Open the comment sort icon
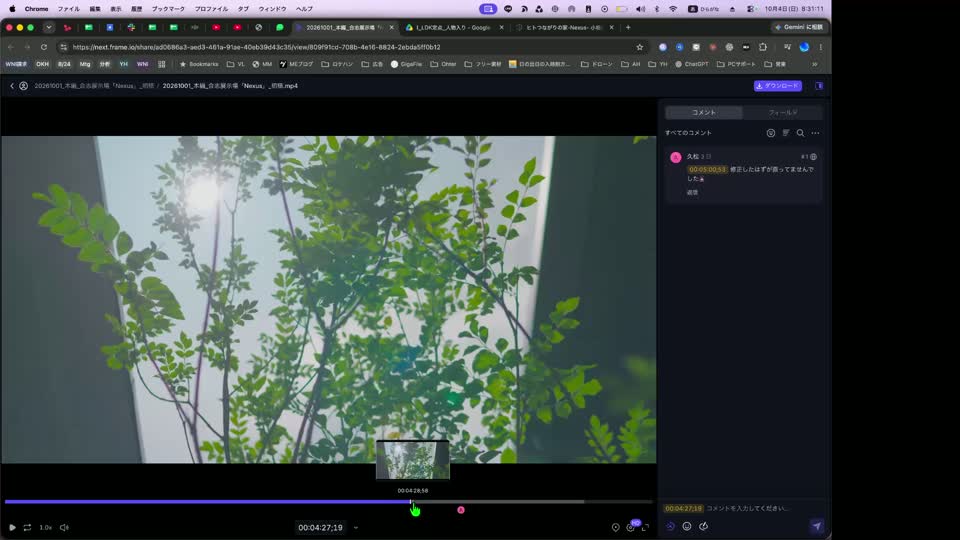Viewport: 960px width, 540px height. [786, 133]
